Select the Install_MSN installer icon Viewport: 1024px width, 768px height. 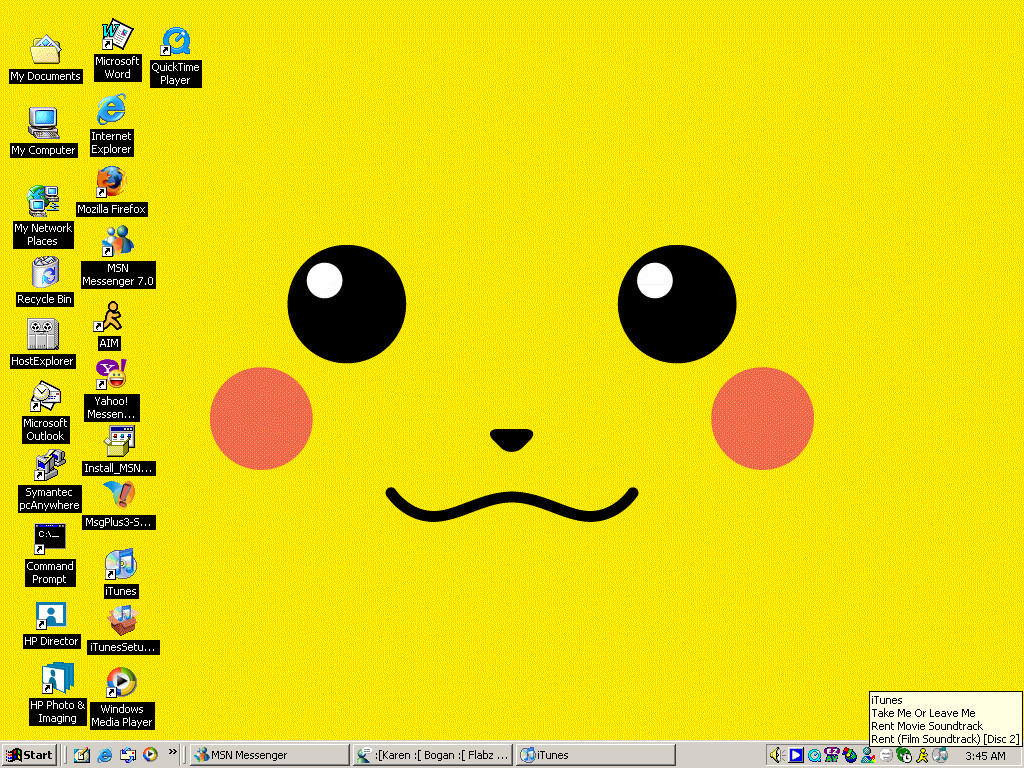[118, 450]
